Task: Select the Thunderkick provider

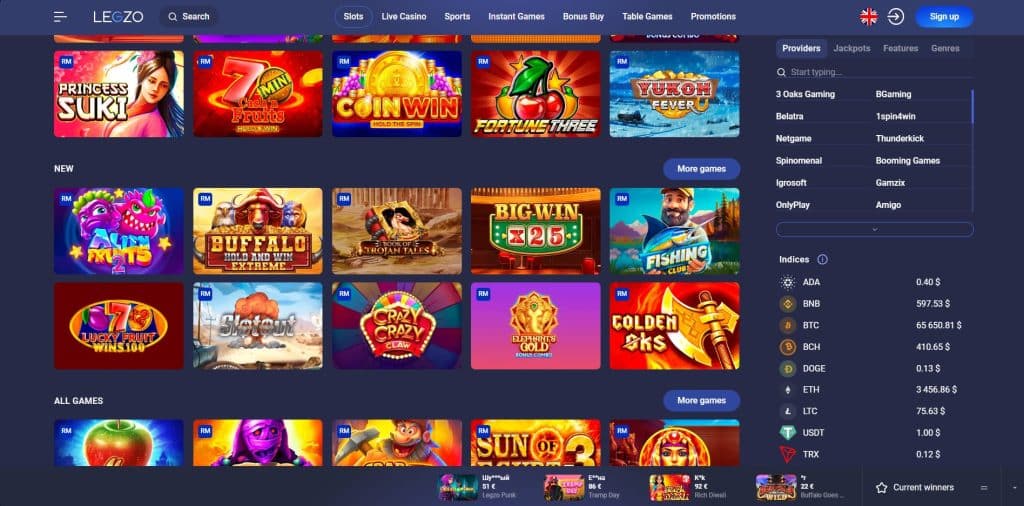Action: pos(899,138)
